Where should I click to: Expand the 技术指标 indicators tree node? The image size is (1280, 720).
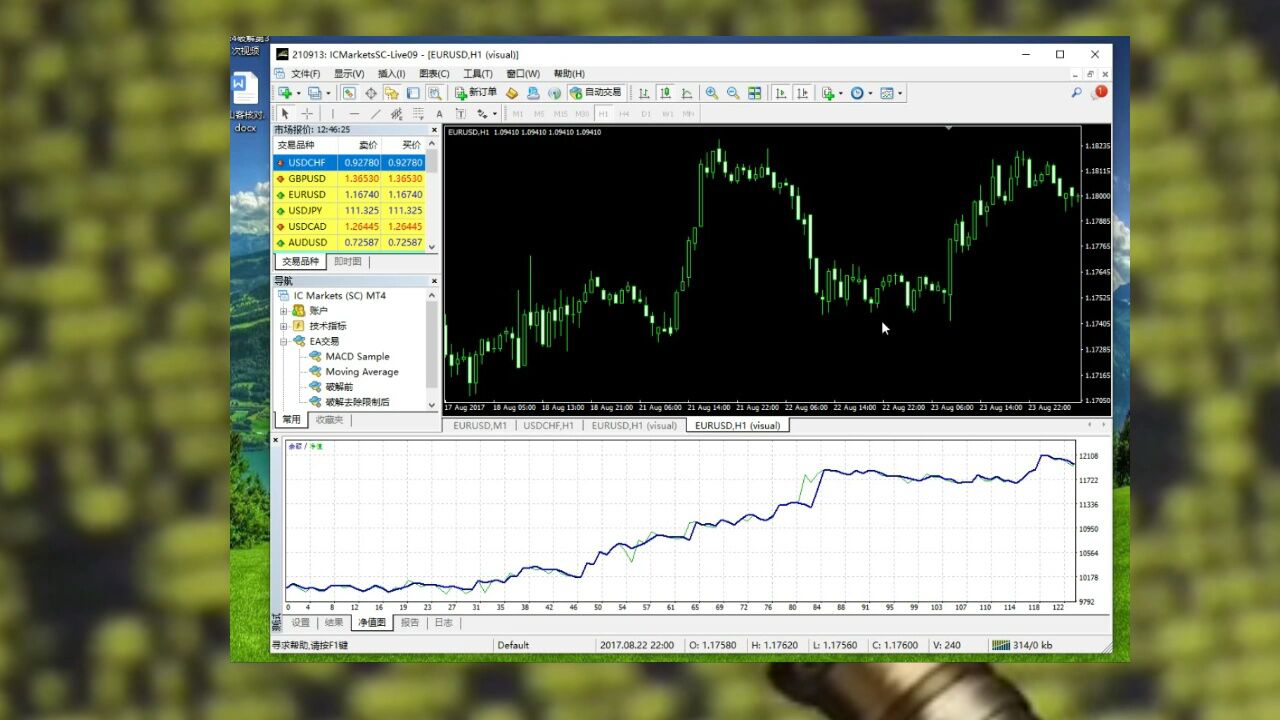[284, 326]
